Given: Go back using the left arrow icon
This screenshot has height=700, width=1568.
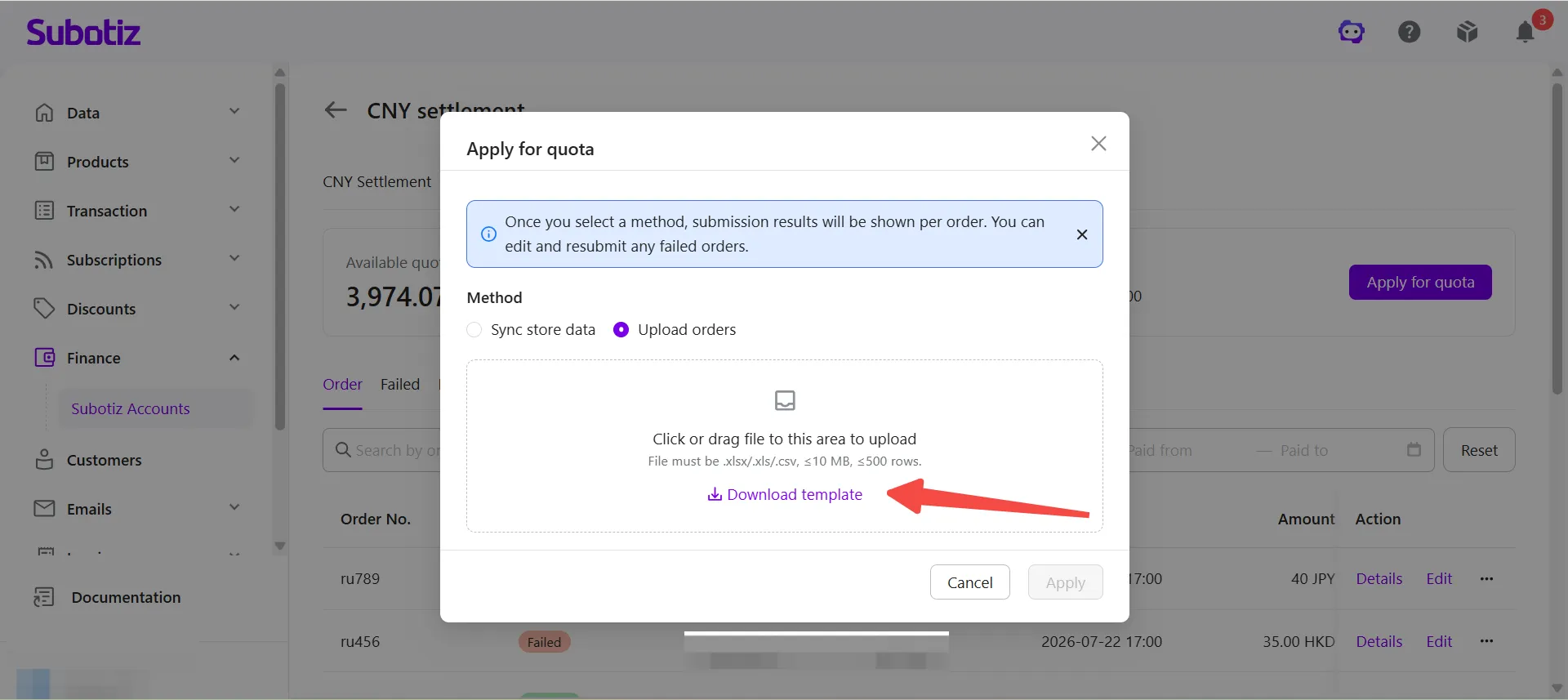Looking at the screenshot, I should pos(336,109).
